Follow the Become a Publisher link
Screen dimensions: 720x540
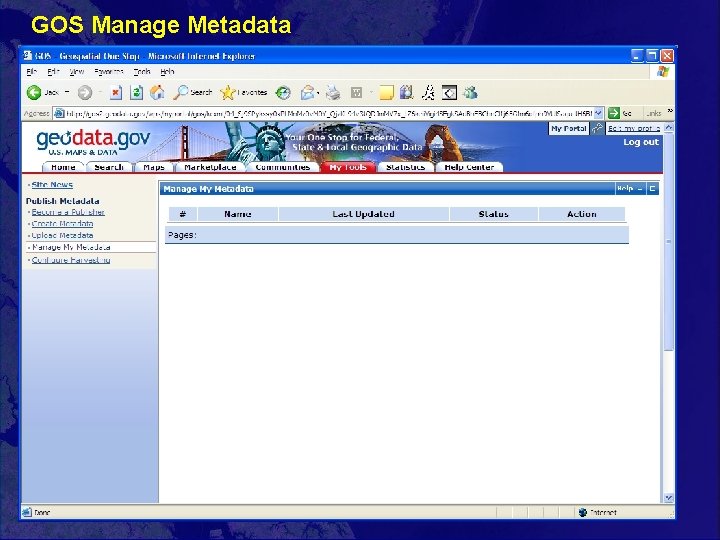[x=68, y=212]
